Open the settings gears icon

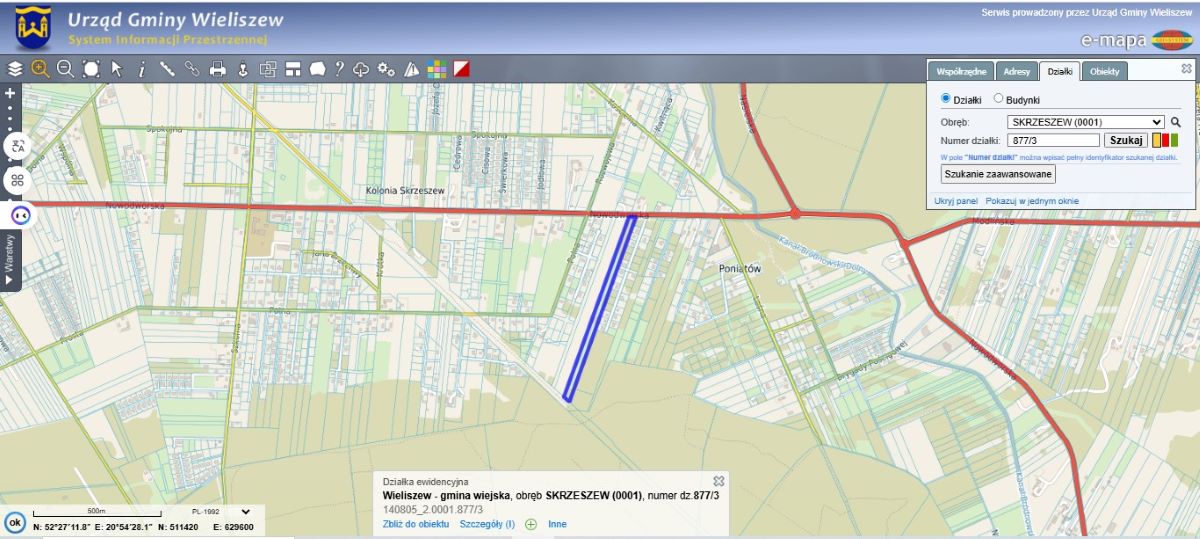387,69
